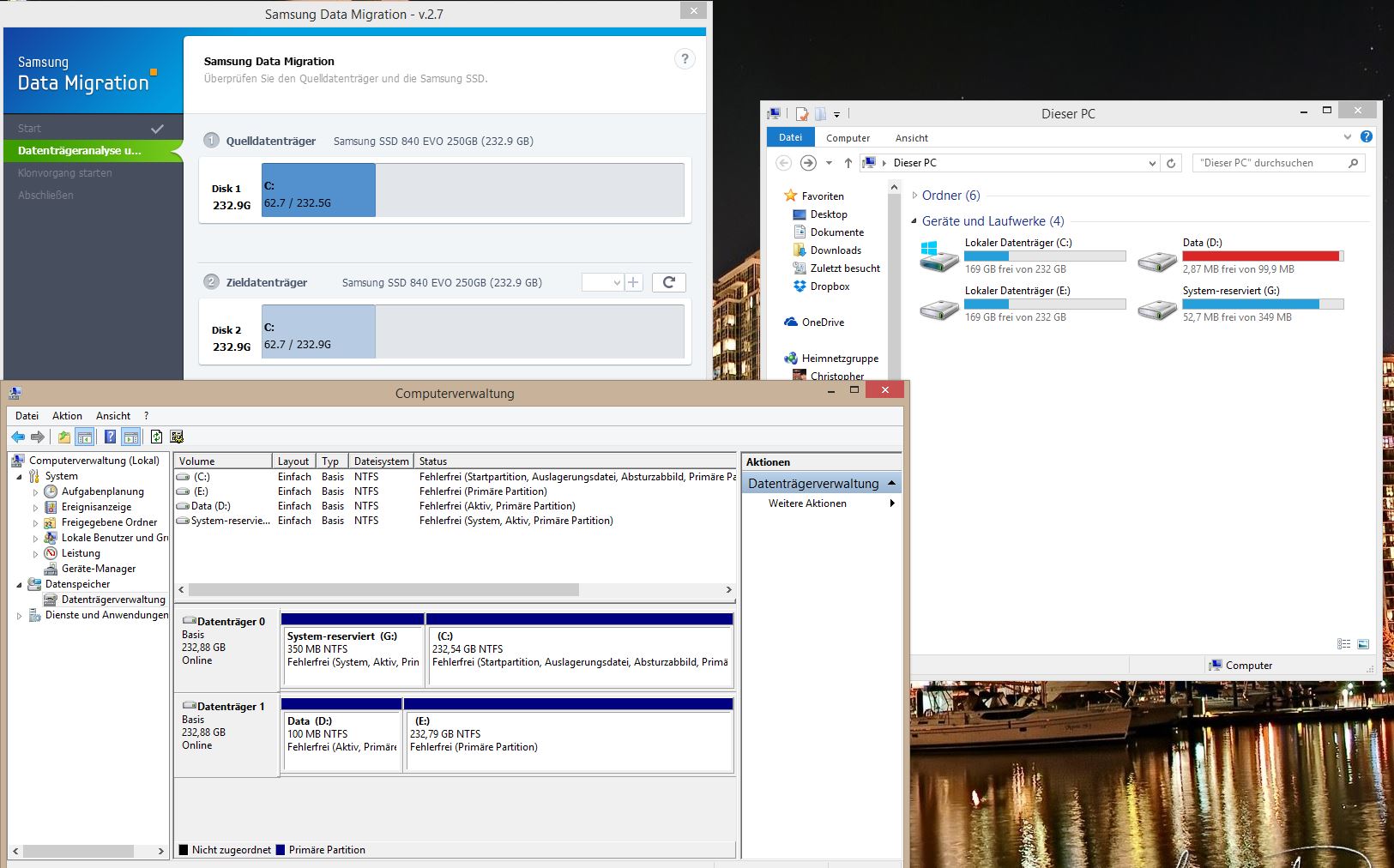Go back using Computerverwaltung toolbar arrow
This screenshot has width=1394, height=868.
click(x=18, y=437)
